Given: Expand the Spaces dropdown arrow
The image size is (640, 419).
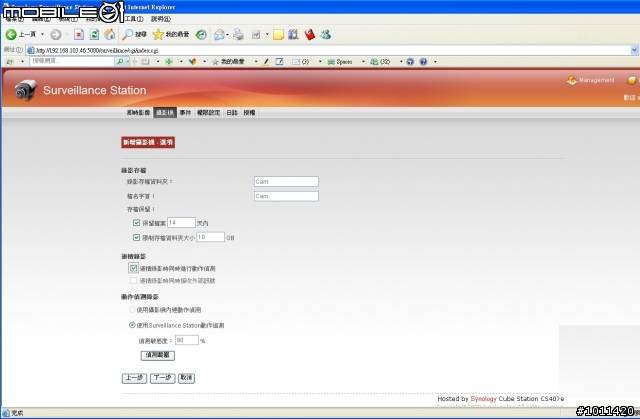Looking at the screenshot, I should coord(363,62).
